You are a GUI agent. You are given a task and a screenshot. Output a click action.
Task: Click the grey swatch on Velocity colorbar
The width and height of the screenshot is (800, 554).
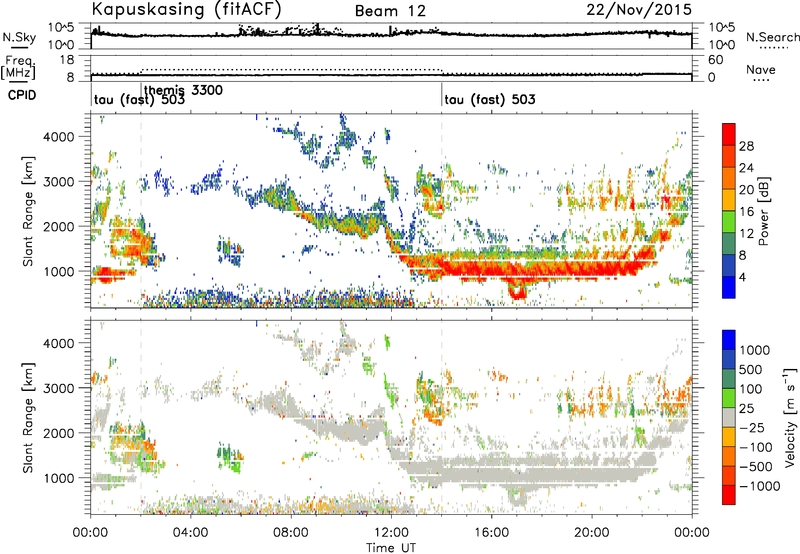(x=729, y=417)
